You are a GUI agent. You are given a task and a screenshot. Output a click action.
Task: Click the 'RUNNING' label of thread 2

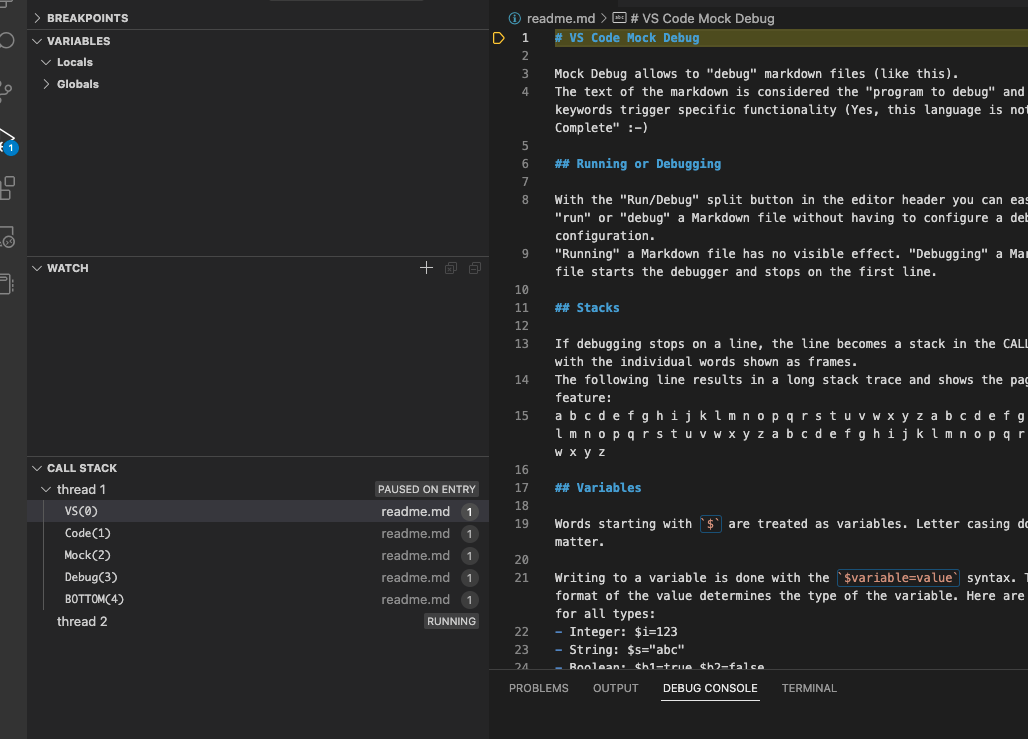[x=451, y=621]
